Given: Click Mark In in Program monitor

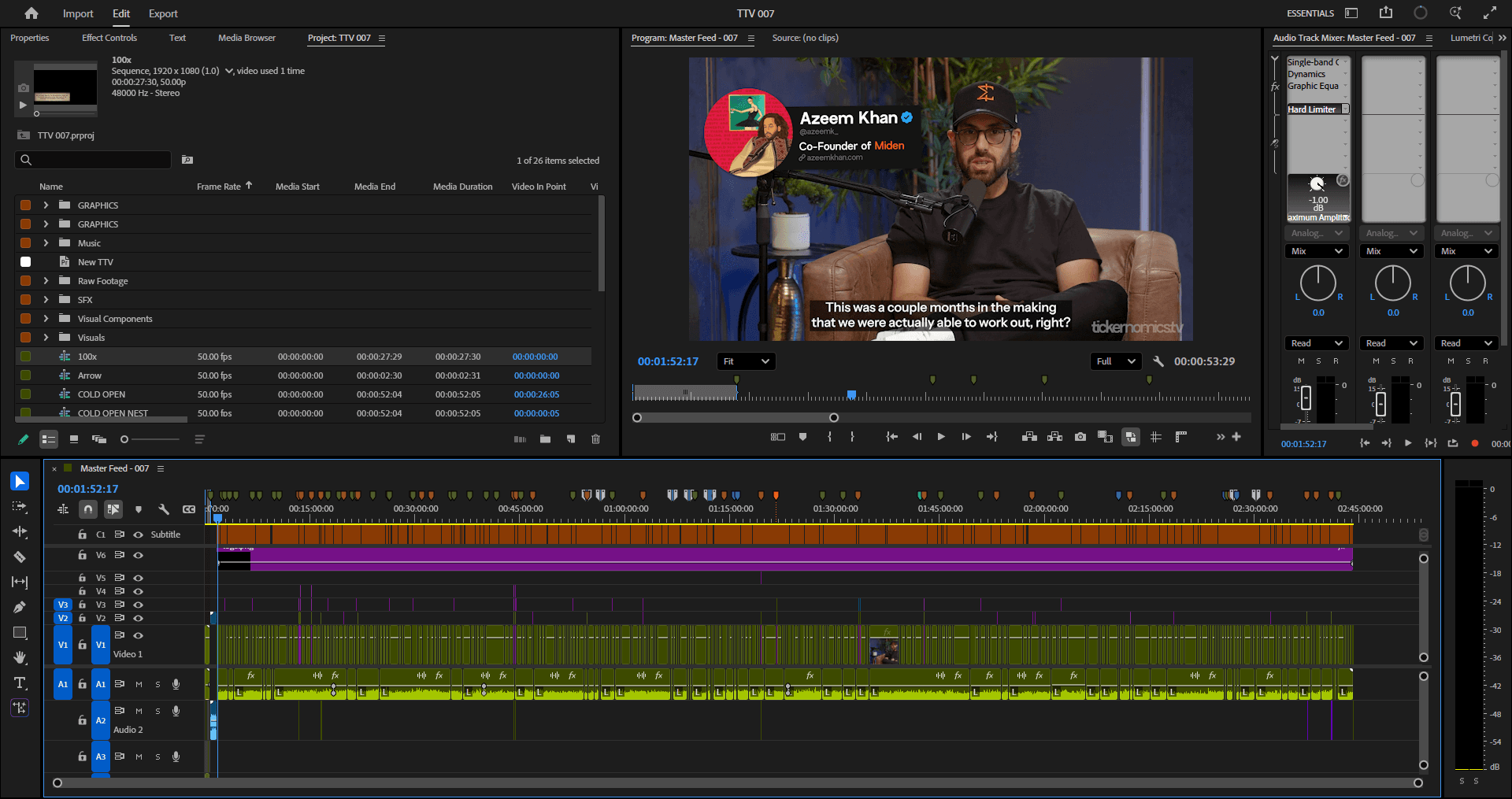Looking at the screenshot, I should click(x=829, y=437).
